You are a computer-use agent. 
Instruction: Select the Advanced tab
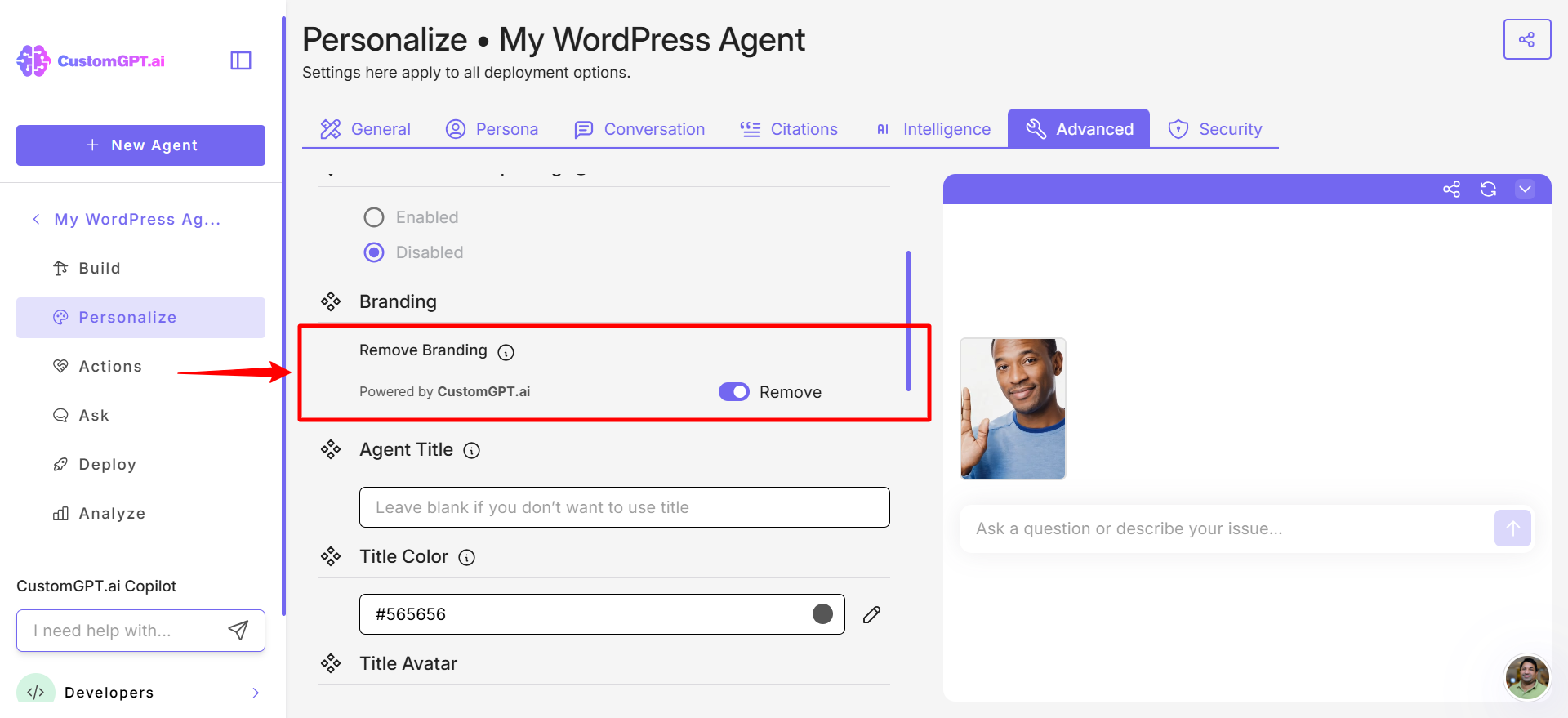[x=1079, y=129]
